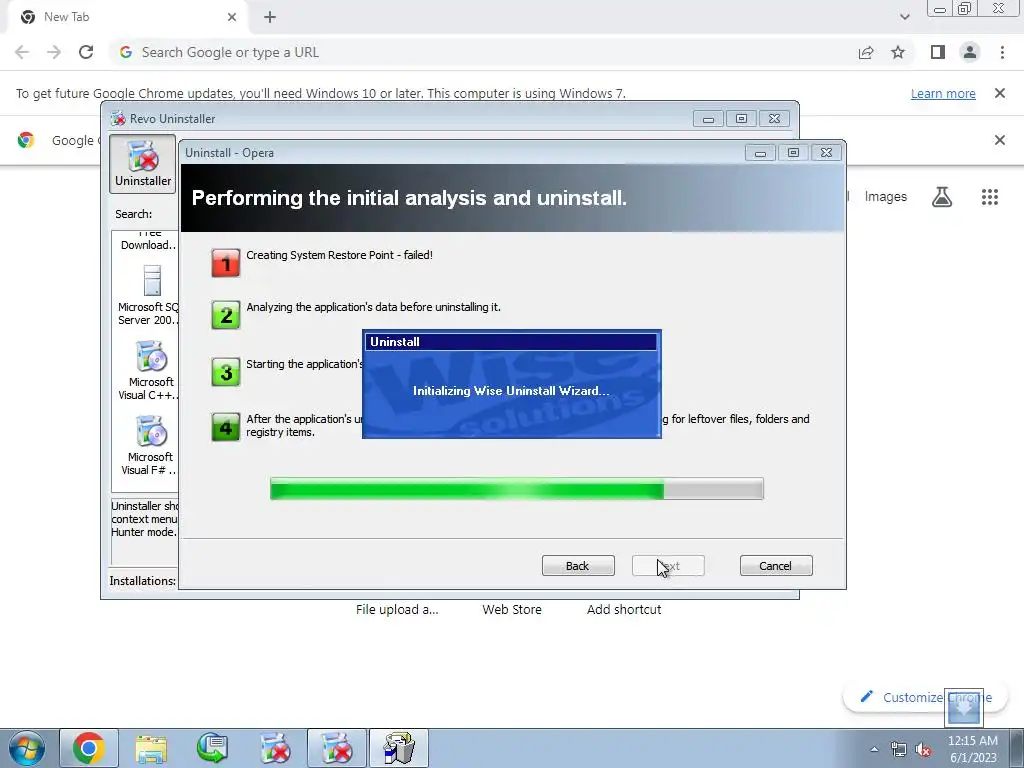The height and width of the screenshot is (768, 1024).
Task: Open the muted volume tray icon
Action: point(923,749)
